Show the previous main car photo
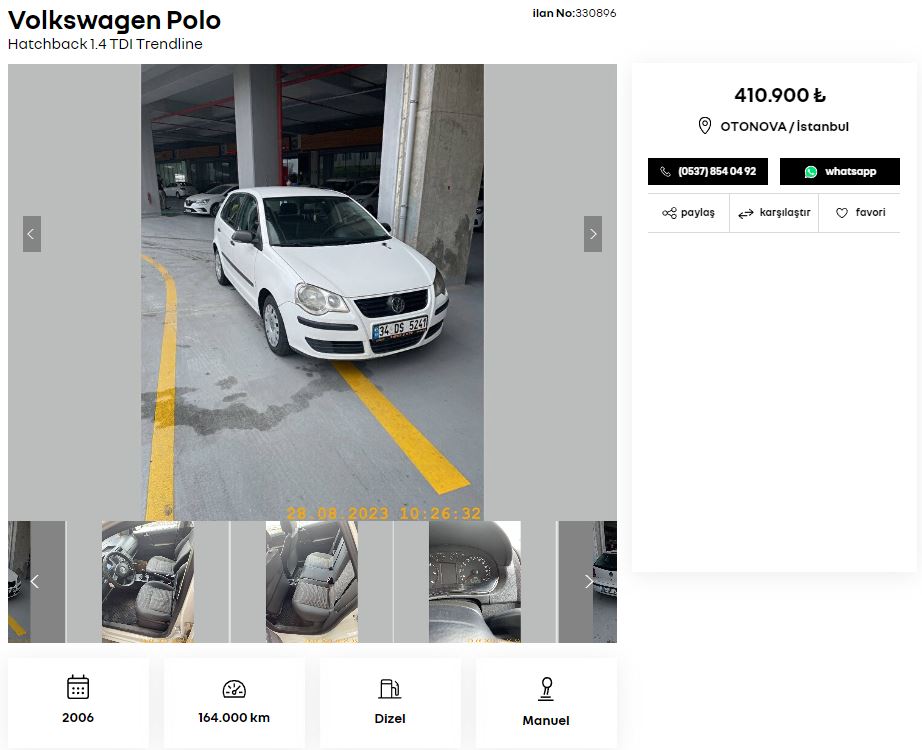The image size is (922, 750). (x=32, y=234)
